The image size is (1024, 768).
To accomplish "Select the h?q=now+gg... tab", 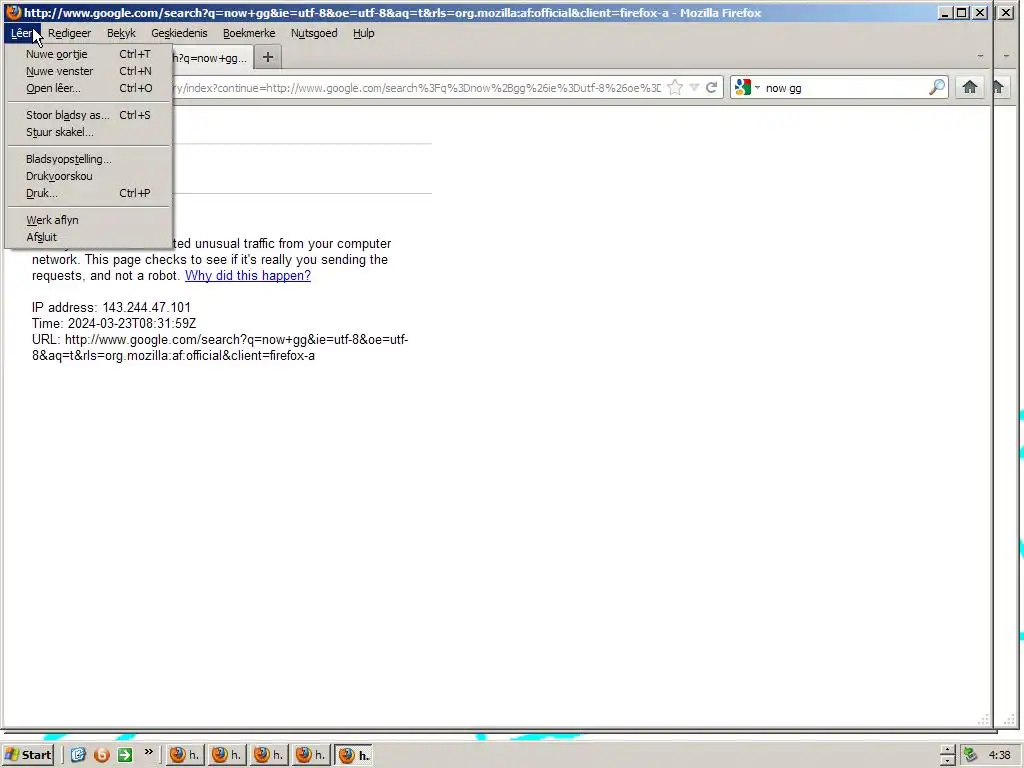I will coord(210,57).
